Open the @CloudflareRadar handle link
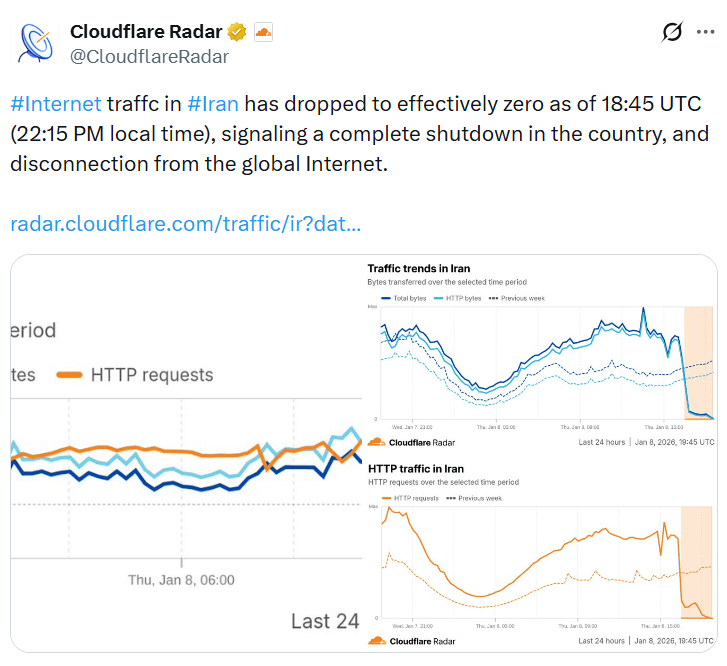The image size is (727, 666). tap(149, 56)
